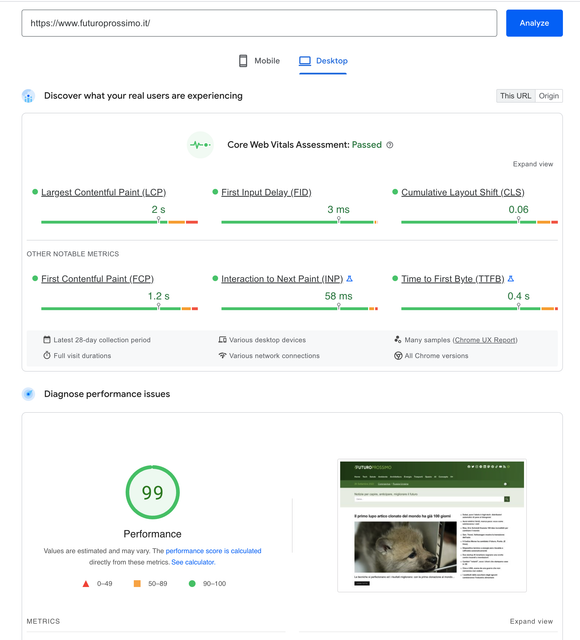The height and width of the screenshot is (640, 580).
Task: Click the Core Web Vitals pulse icon
Action: tap(200, 145)
